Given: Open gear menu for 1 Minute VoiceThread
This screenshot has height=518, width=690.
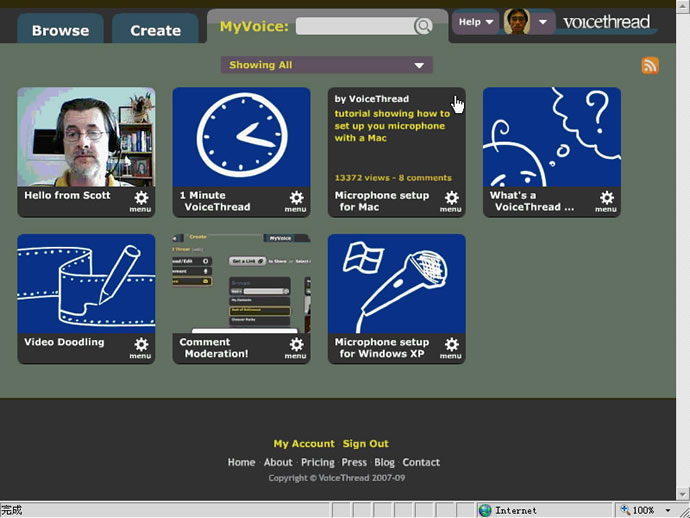Looking at the screenshot, I should pos(296,202).
